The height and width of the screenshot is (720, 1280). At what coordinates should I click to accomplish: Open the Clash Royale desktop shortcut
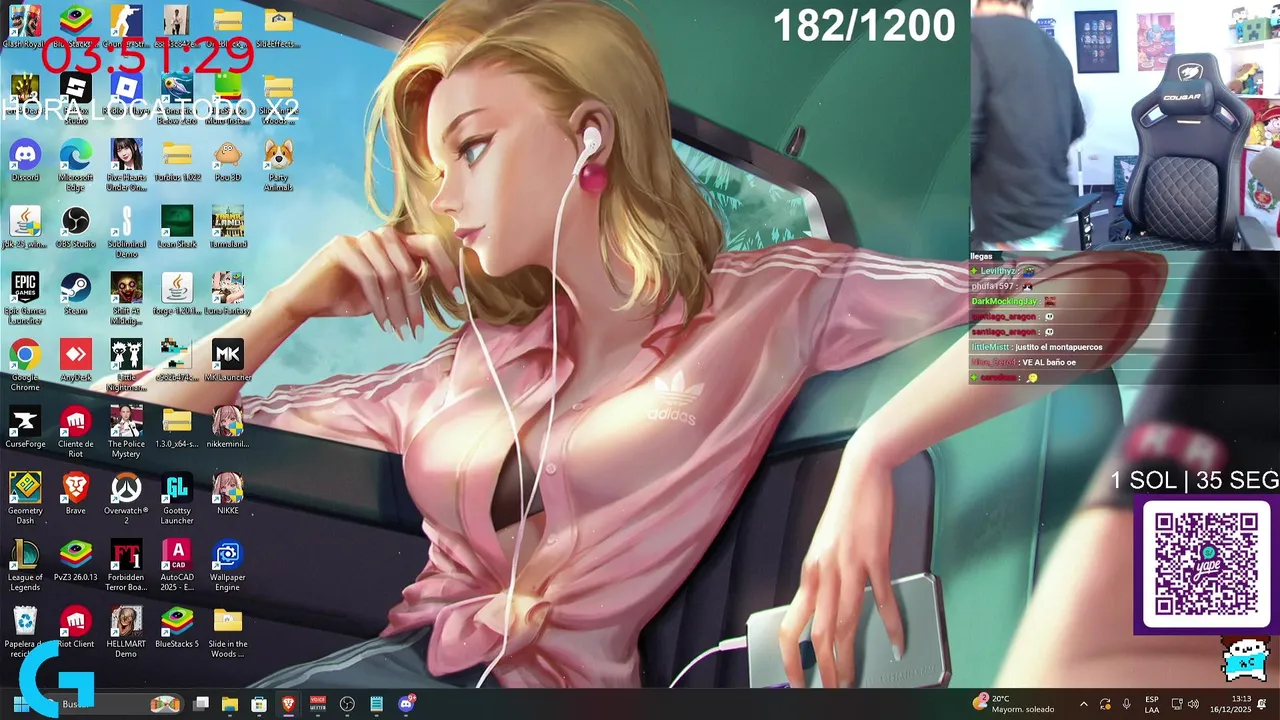pos(25,26)
